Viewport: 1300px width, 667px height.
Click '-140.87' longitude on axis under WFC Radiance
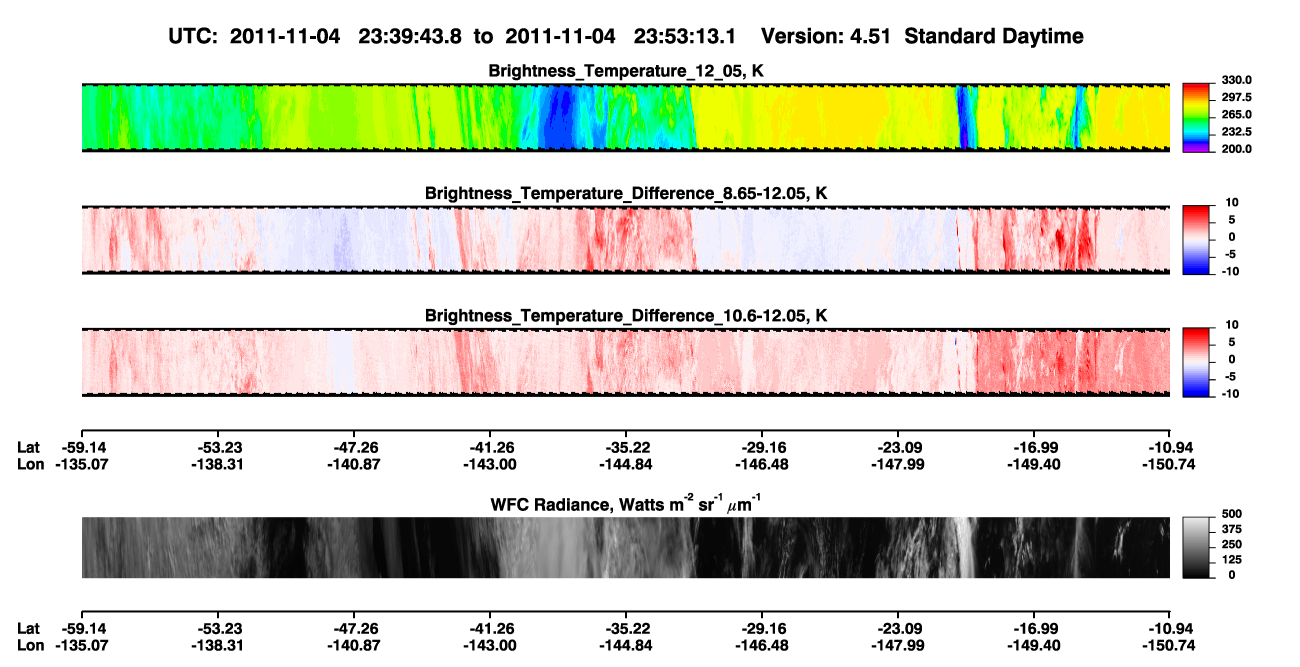(x=354, y=645)
